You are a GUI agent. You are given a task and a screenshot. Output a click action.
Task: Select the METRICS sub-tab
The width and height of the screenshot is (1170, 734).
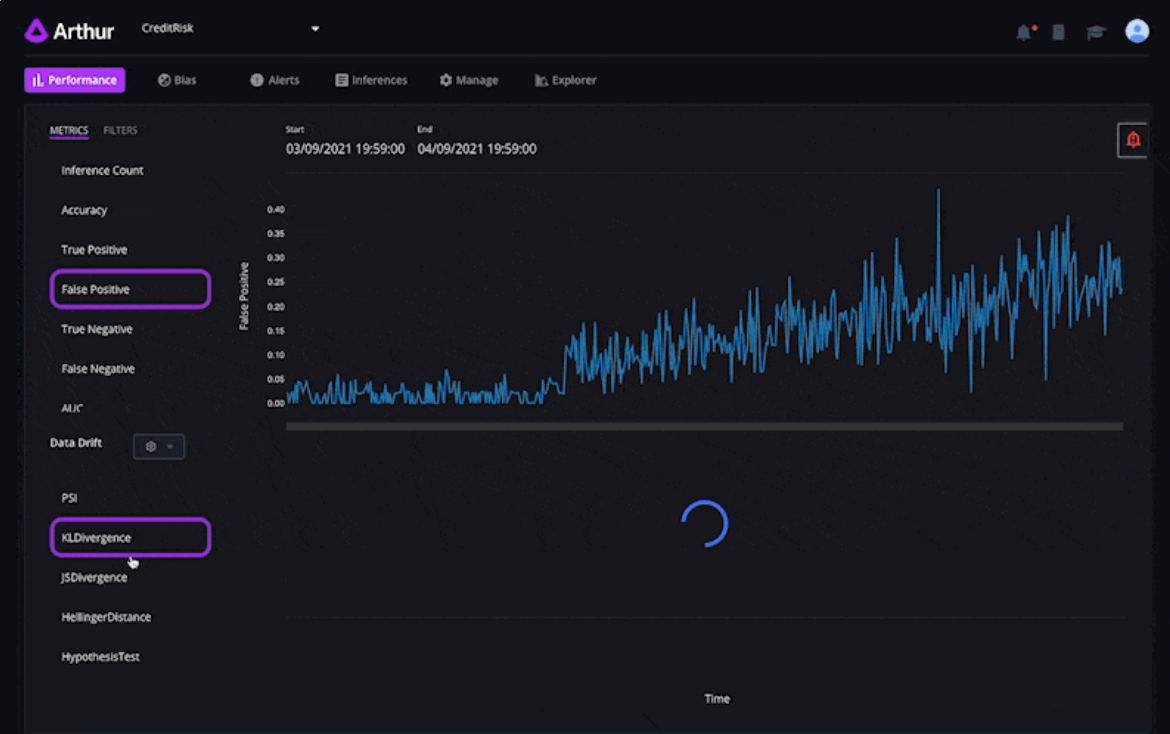click(x=69, y=131)
